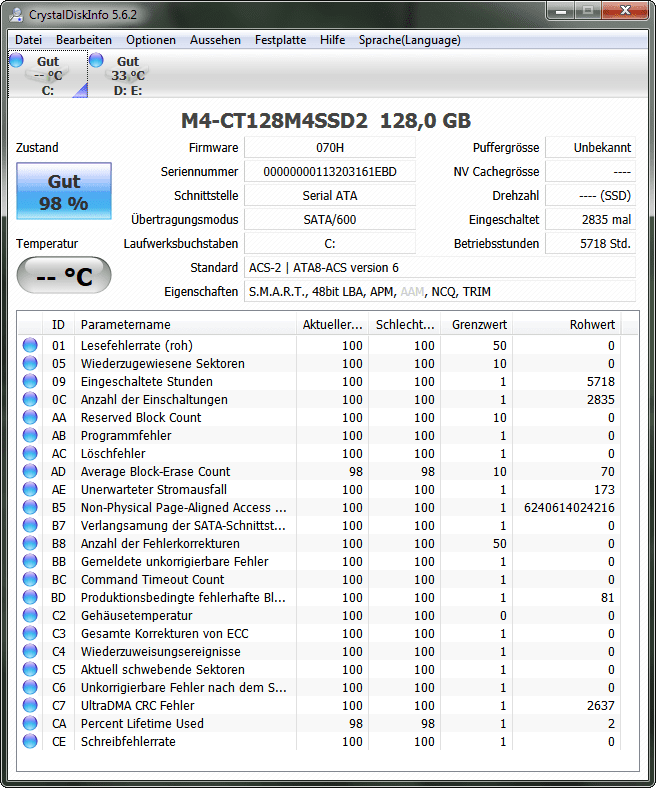Image resolution: width=656 pixels, height=788 pixels.
Task: Select the Schreibfehlerrate parameter name
Action: pos(128,742)
